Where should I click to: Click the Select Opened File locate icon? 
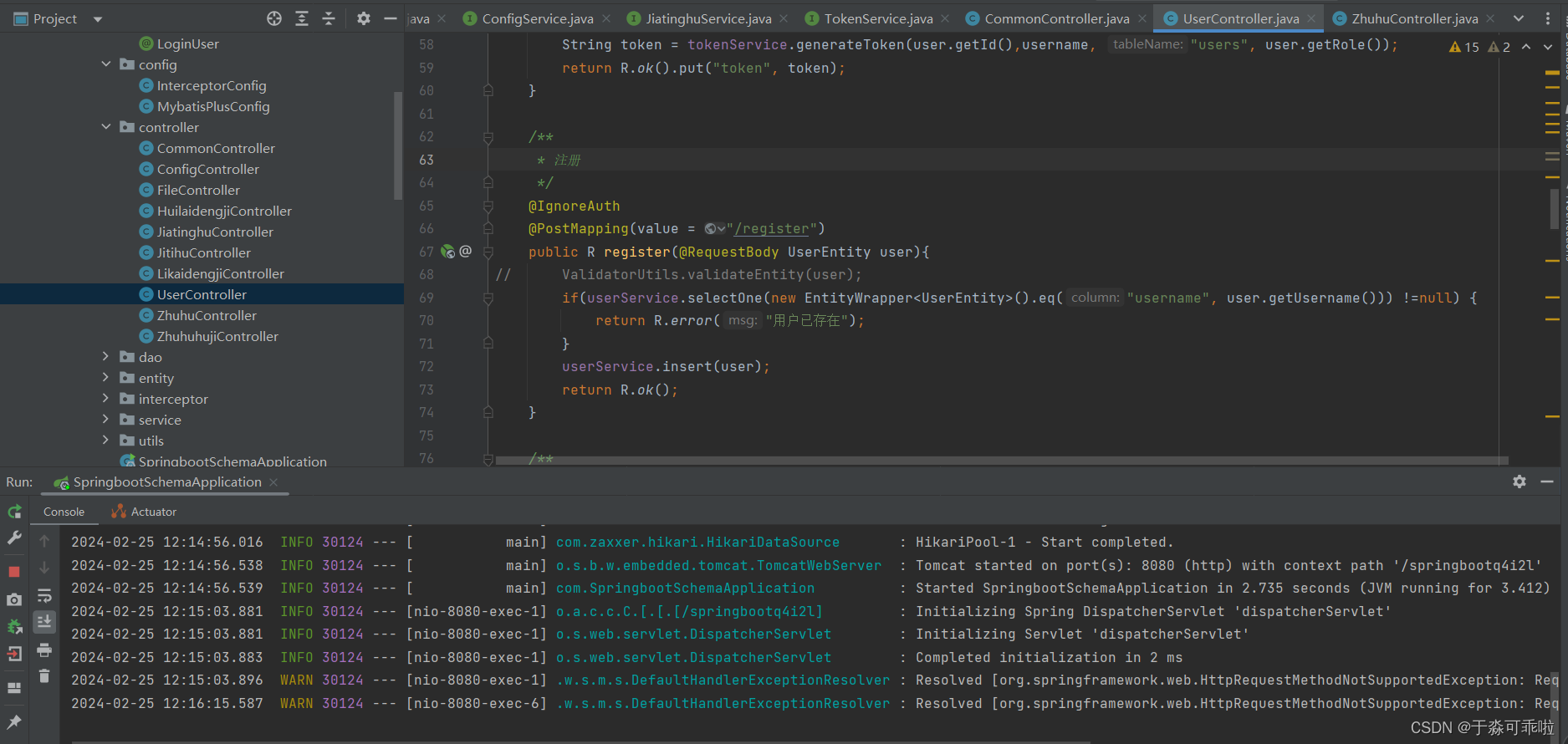(274, 18)
